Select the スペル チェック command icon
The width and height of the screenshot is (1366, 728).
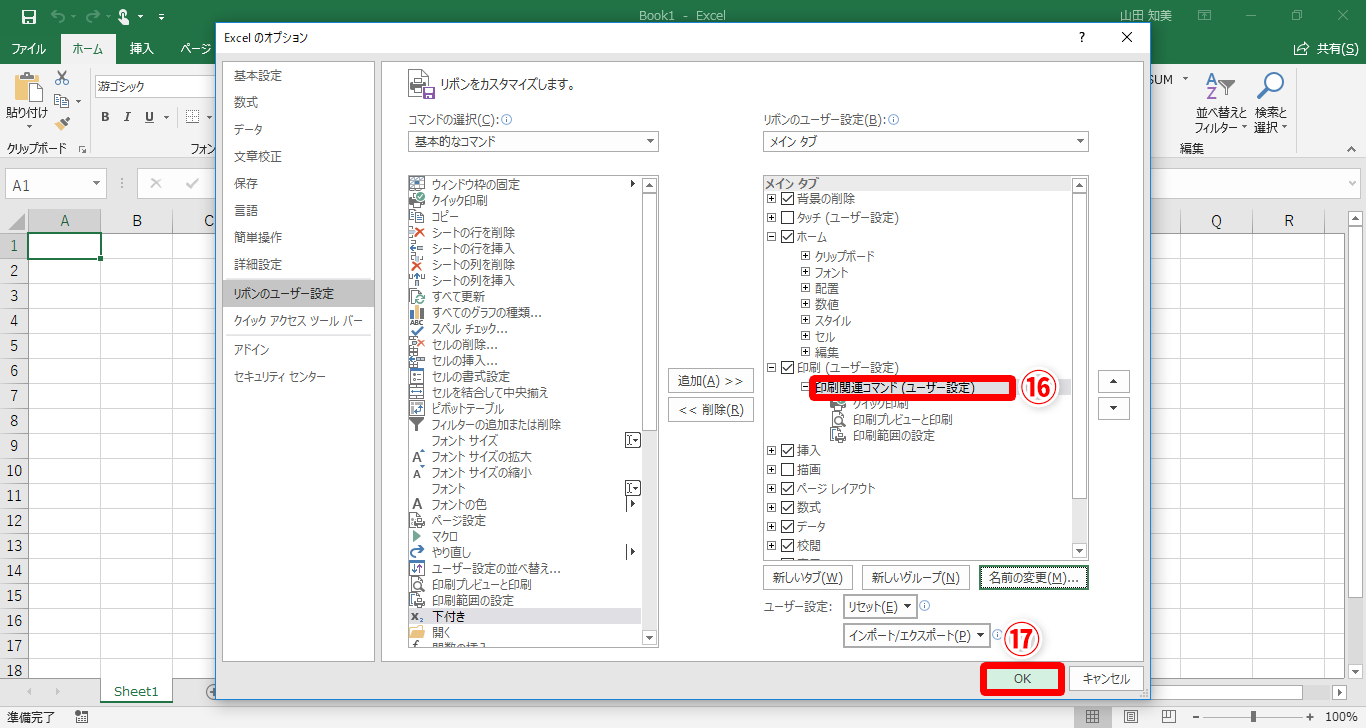pos(417,328)
